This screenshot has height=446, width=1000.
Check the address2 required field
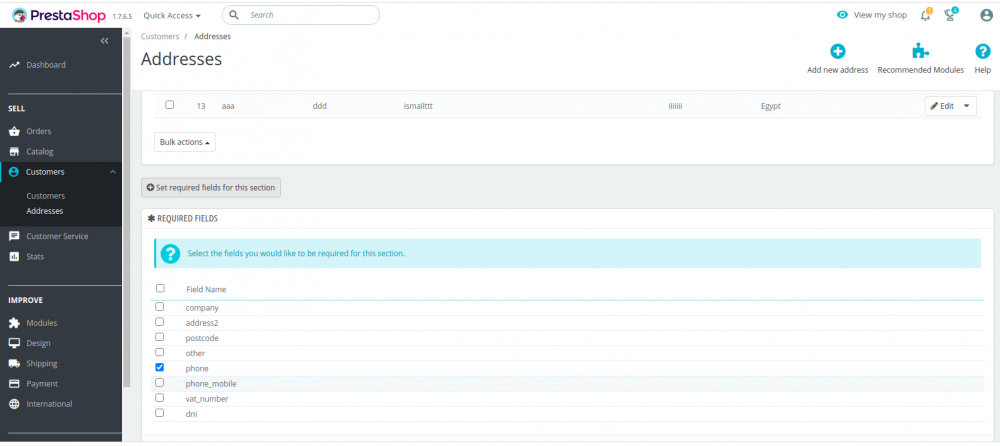[160, 322]
